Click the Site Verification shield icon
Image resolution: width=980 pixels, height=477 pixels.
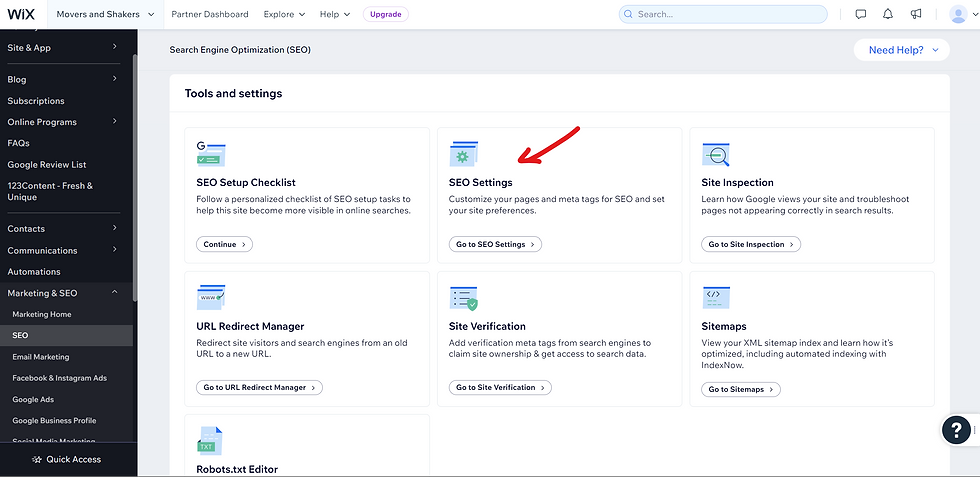click(464, 298)
